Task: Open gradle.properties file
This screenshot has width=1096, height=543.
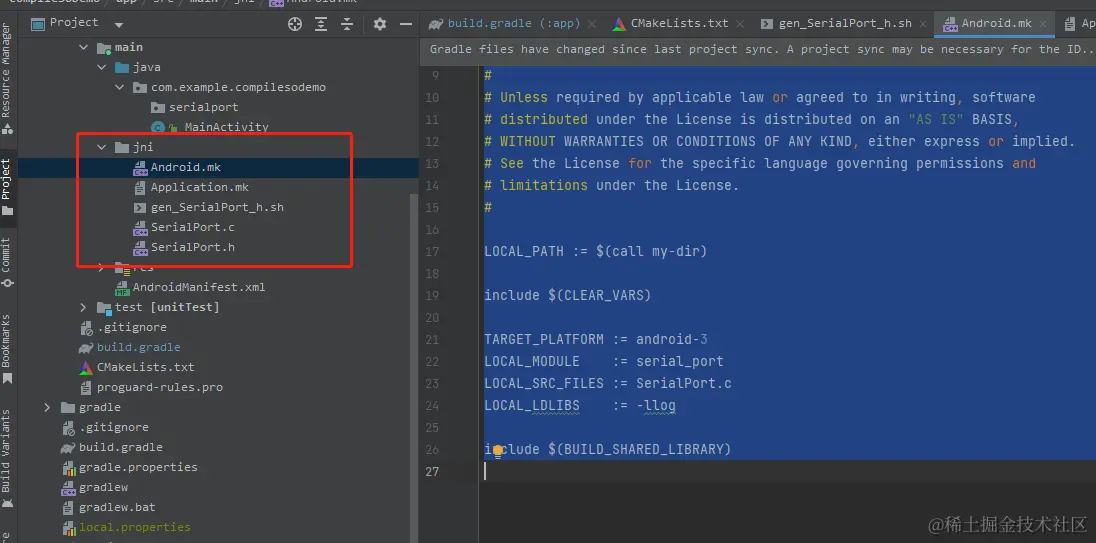Action: (138, 468)
